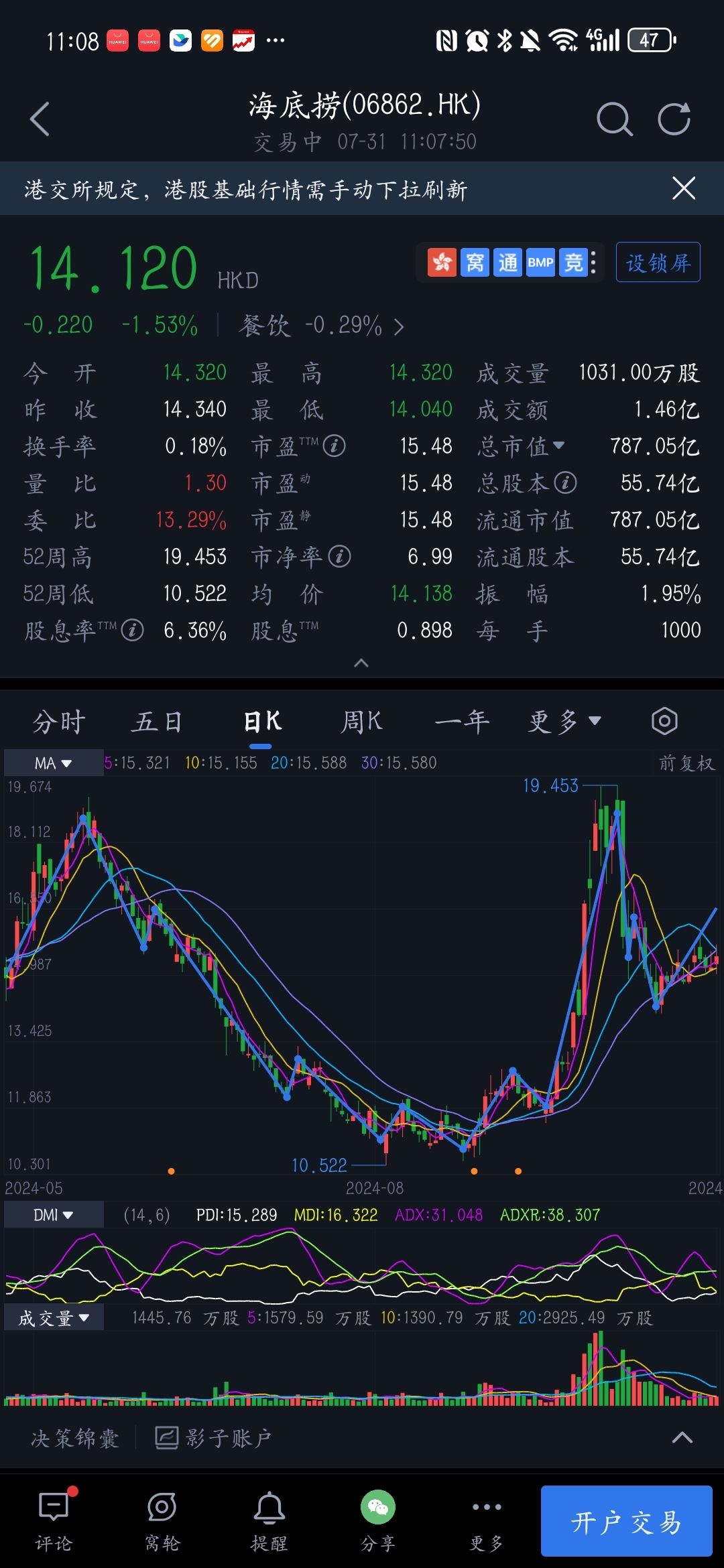
Task: Tap the 委比 value 13.29%
Action: click(191, 519)
